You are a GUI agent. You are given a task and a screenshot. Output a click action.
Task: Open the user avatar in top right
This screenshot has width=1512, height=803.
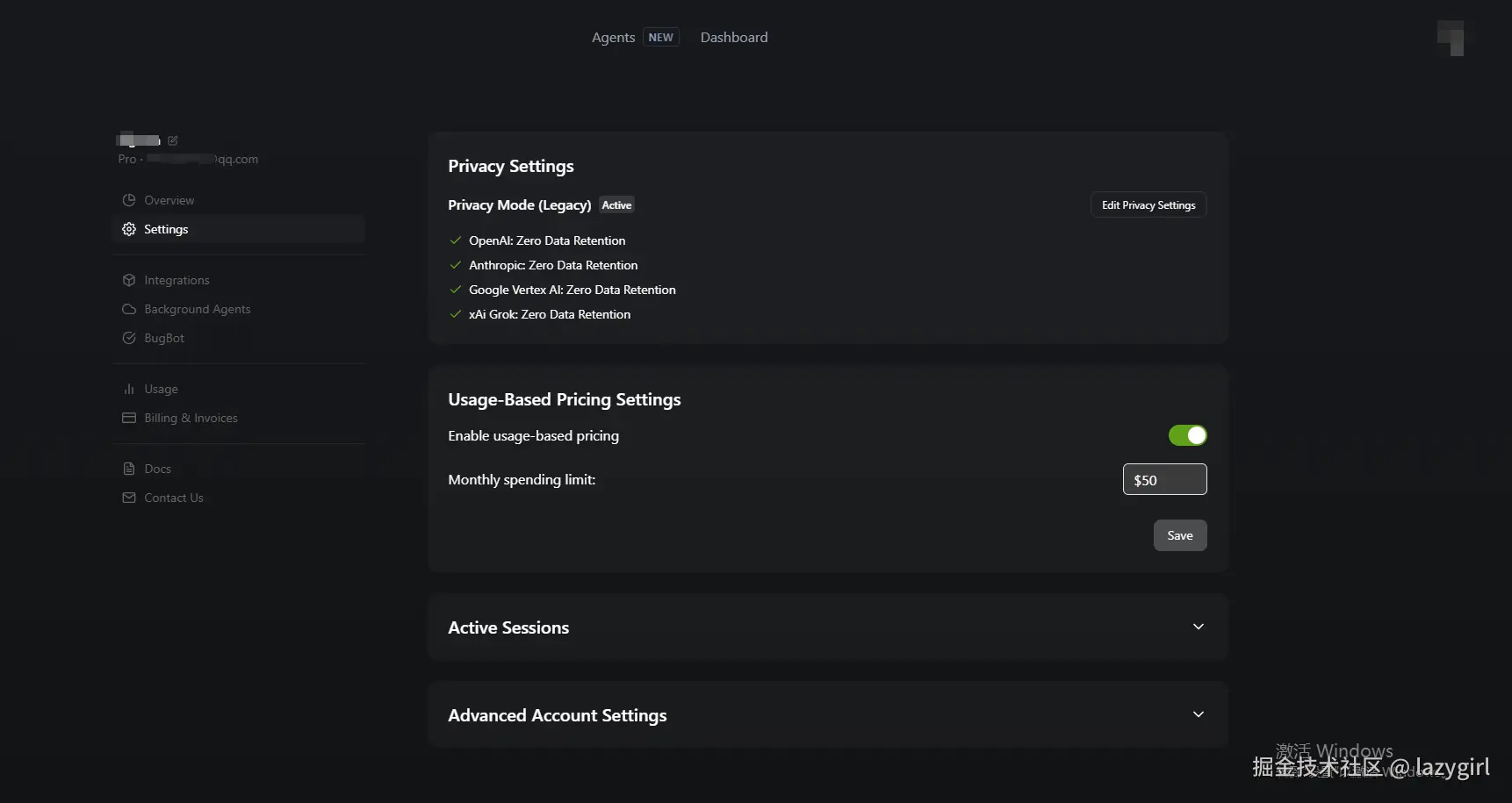coord(1451,38)
